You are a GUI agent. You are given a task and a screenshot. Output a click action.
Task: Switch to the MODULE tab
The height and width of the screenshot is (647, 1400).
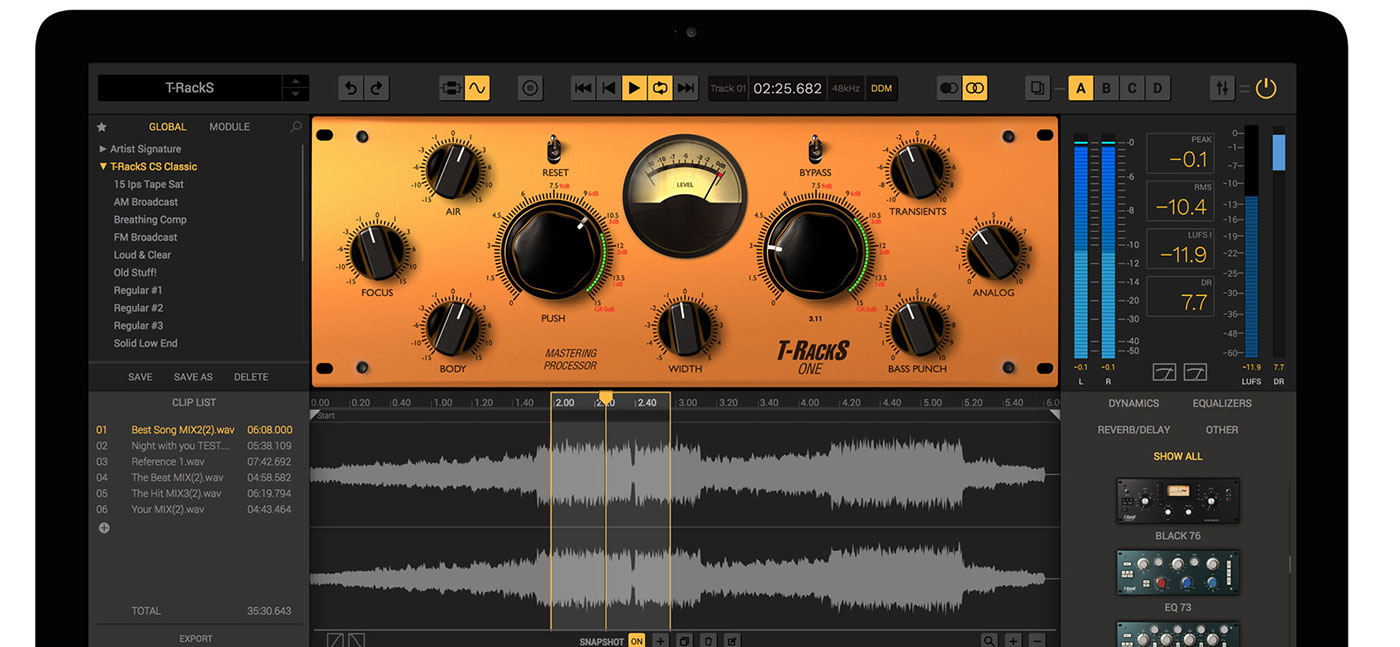(229, 127)
